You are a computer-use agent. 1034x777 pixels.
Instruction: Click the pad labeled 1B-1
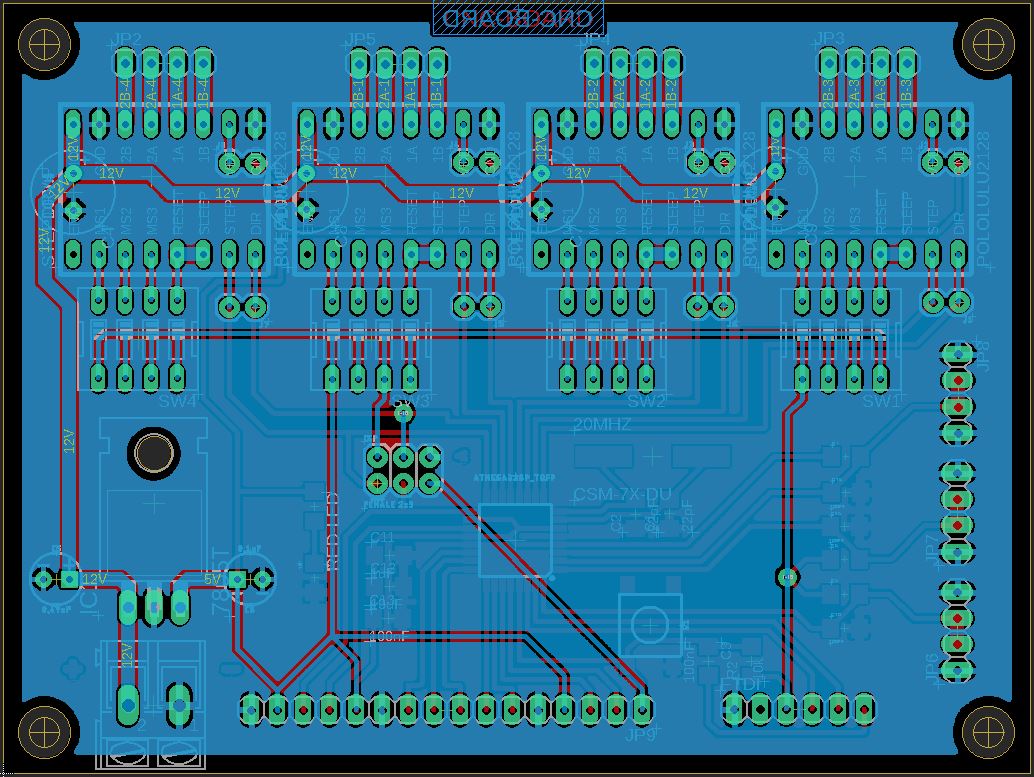437,64
